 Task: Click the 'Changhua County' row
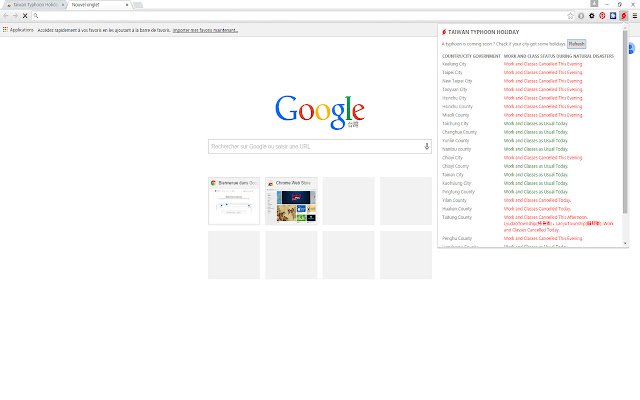(x=529, y=132)
